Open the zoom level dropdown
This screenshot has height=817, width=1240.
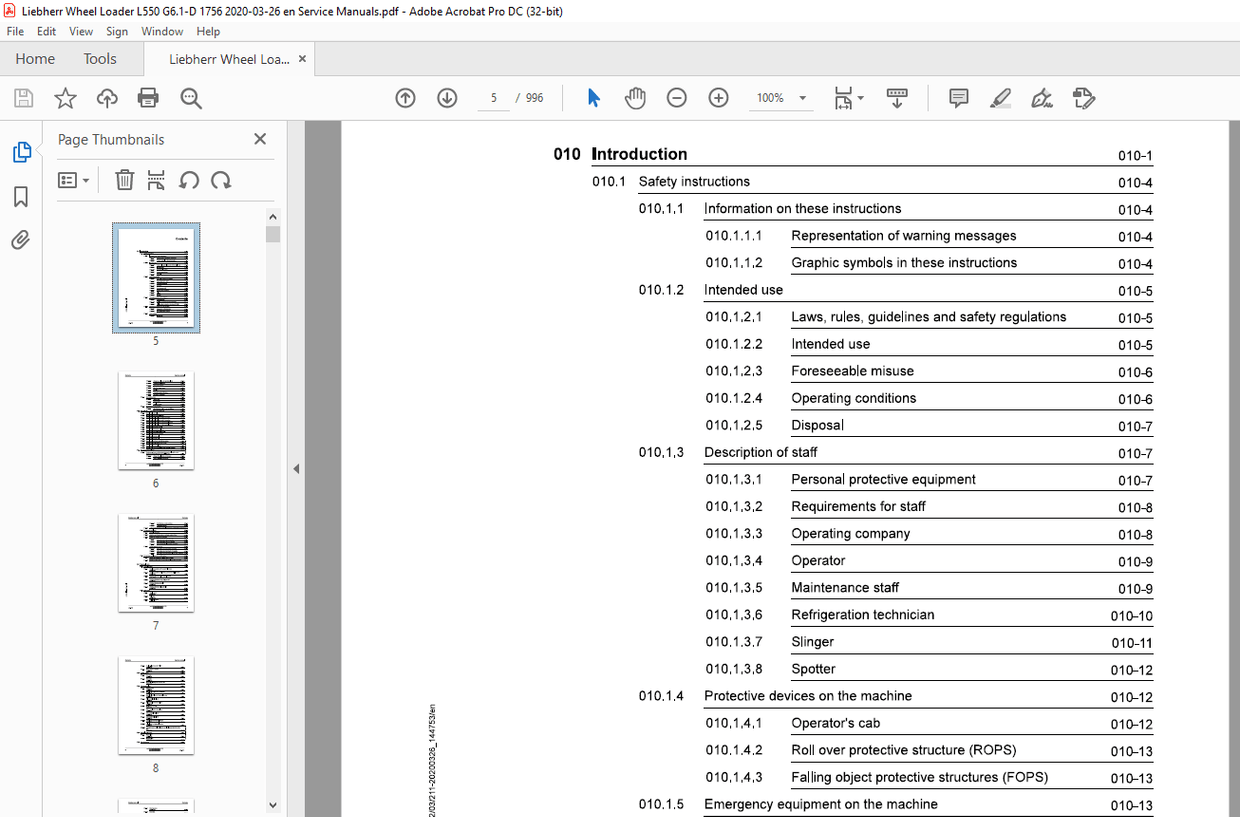[800, 98]
